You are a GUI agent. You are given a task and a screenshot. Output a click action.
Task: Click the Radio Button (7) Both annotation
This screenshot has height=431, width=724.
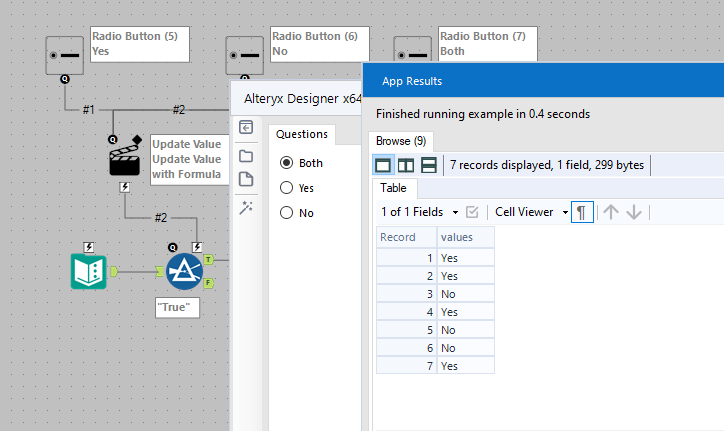click(488, 44)
